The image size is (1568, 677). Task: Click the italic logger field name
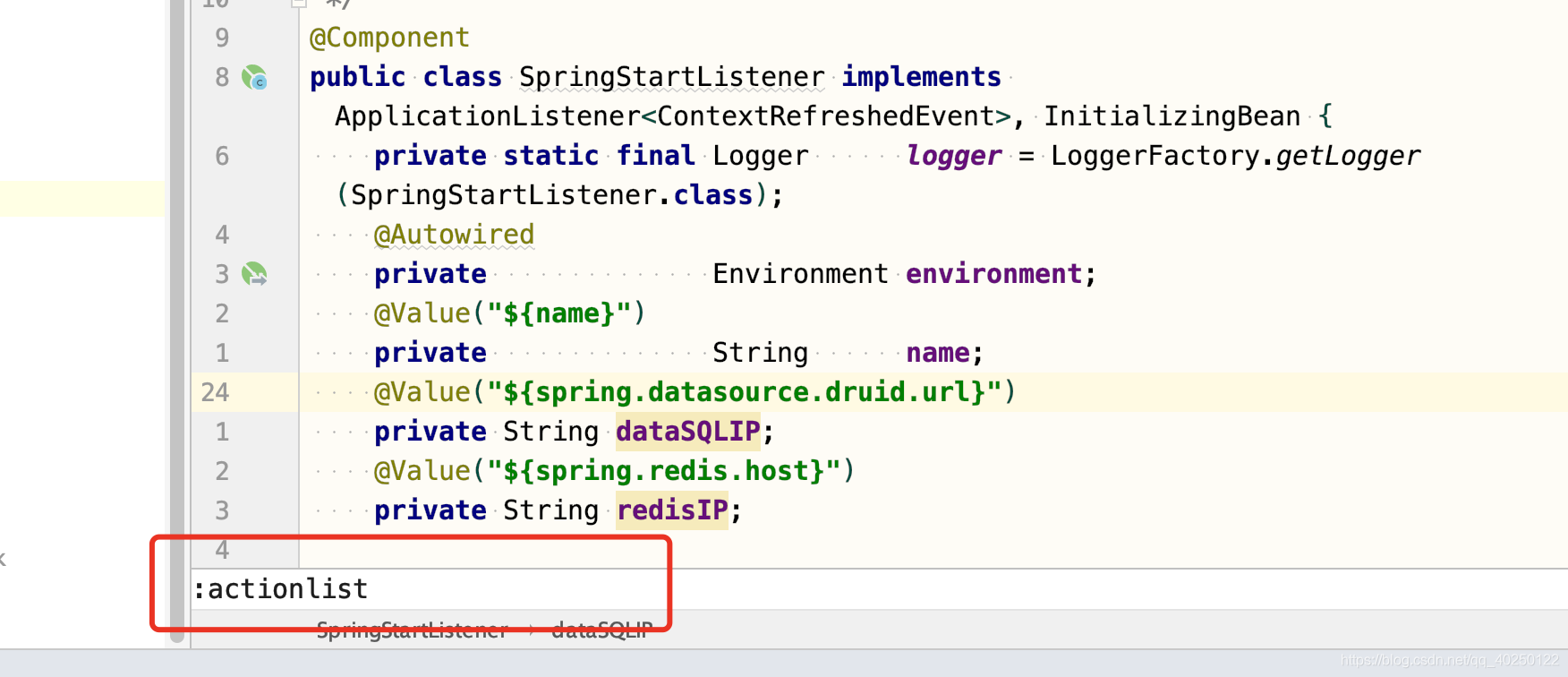click(954, 156)
